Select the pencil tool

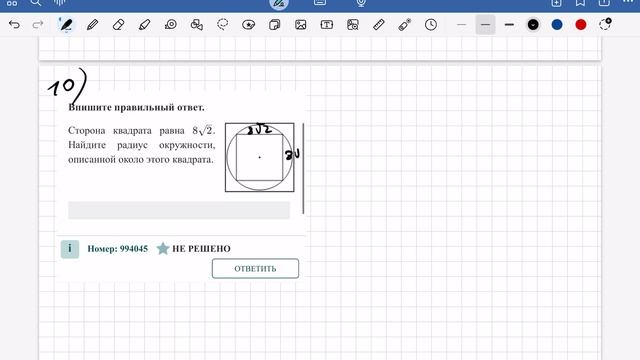pos(93,25)
